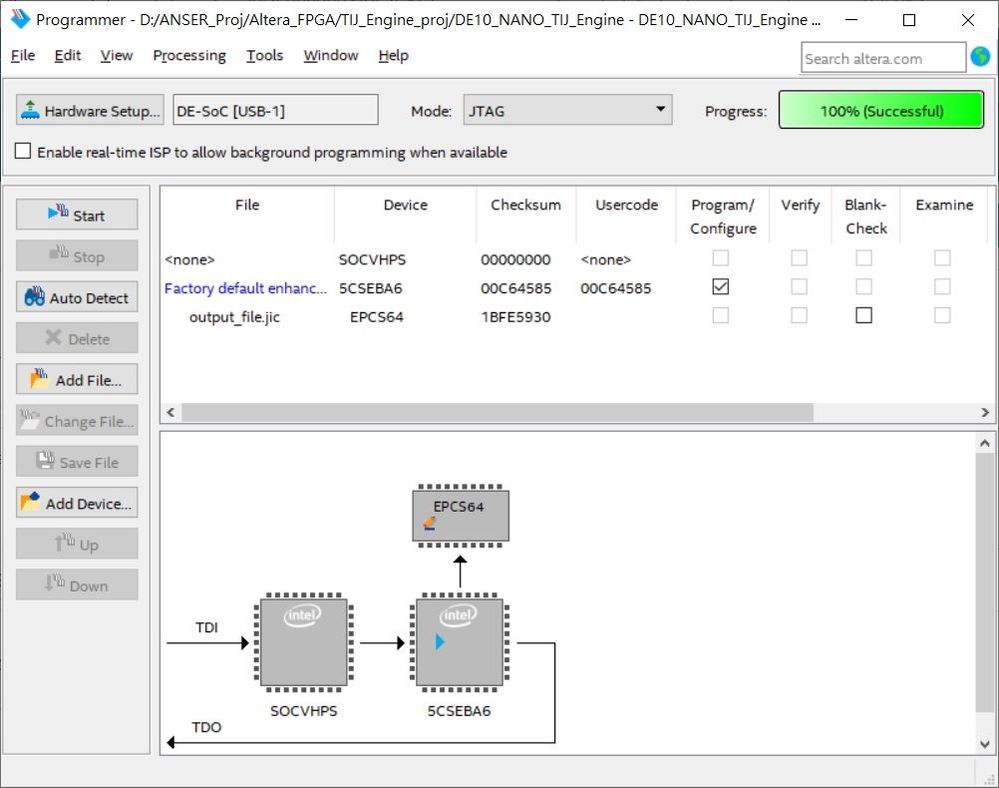Viewport: 999px width, 788px height.
Task: Click the Usercode column header
Action: (x=626, y=204)
